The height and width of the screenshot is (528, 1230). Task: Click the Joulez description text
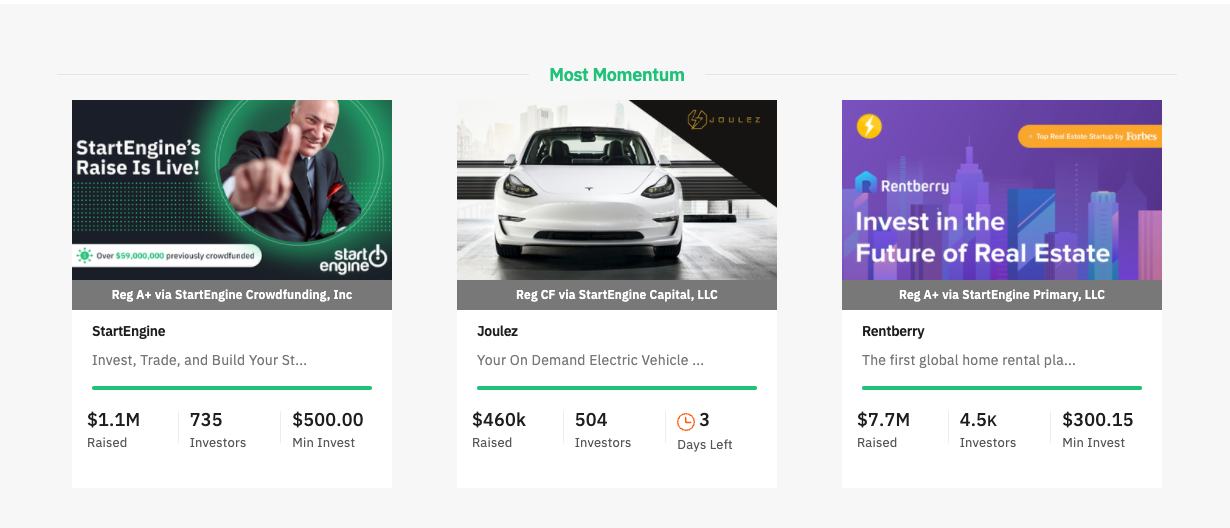(x=590, y=360)
